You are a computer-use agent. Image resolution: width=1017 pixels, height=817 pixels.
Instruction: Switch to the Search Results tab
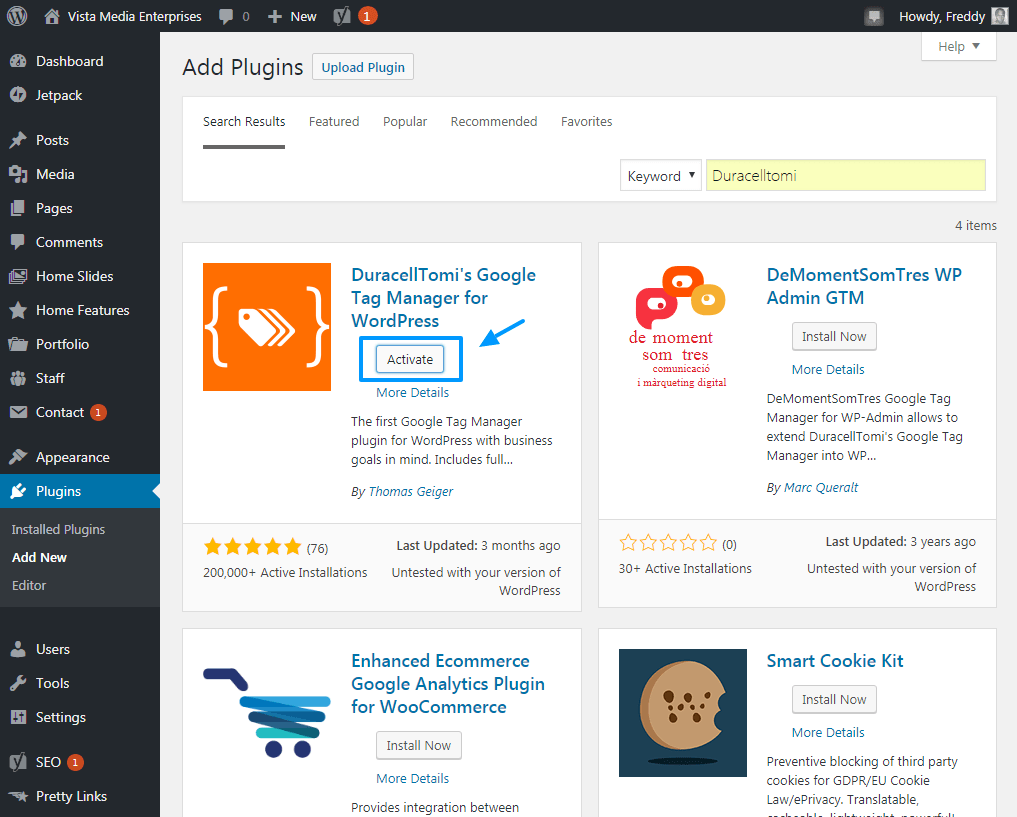[x=244, y=122]
